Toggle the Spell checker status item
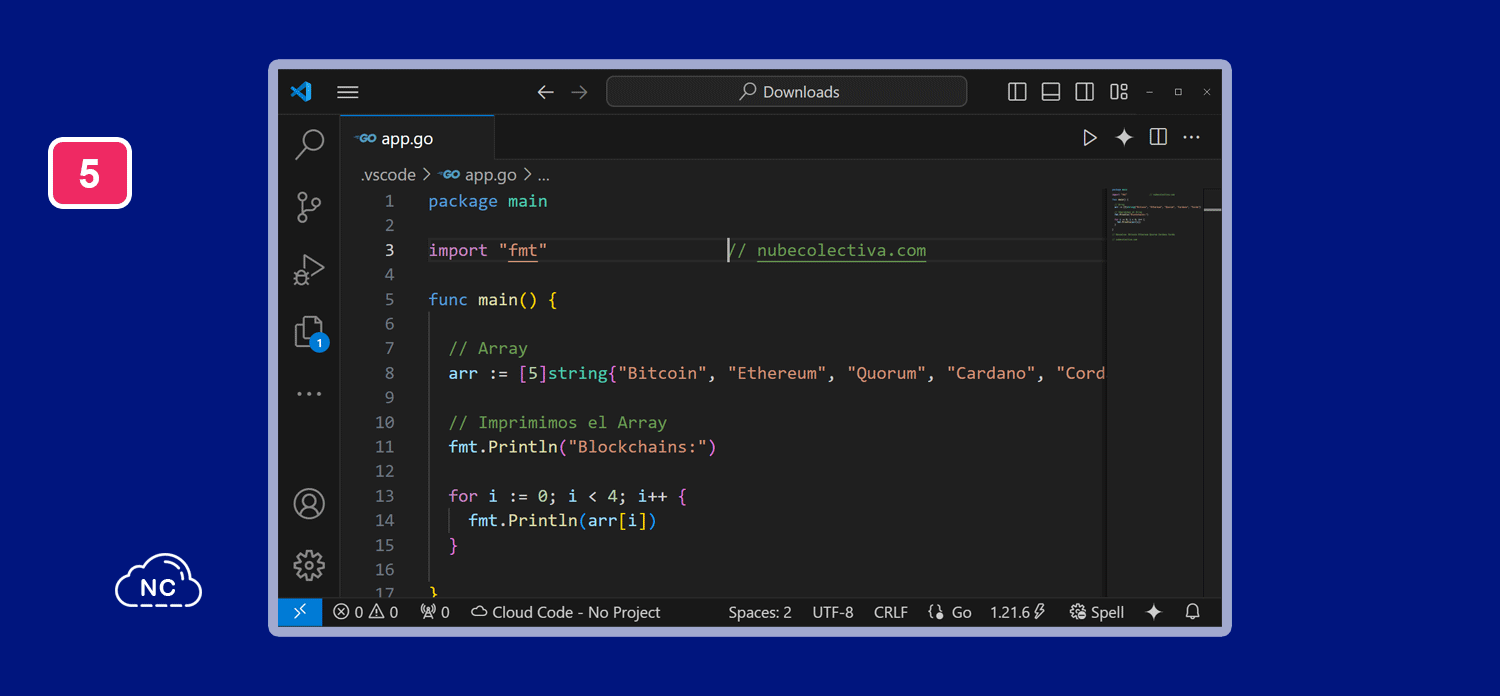1500x696 pixels. (1097, 612)
